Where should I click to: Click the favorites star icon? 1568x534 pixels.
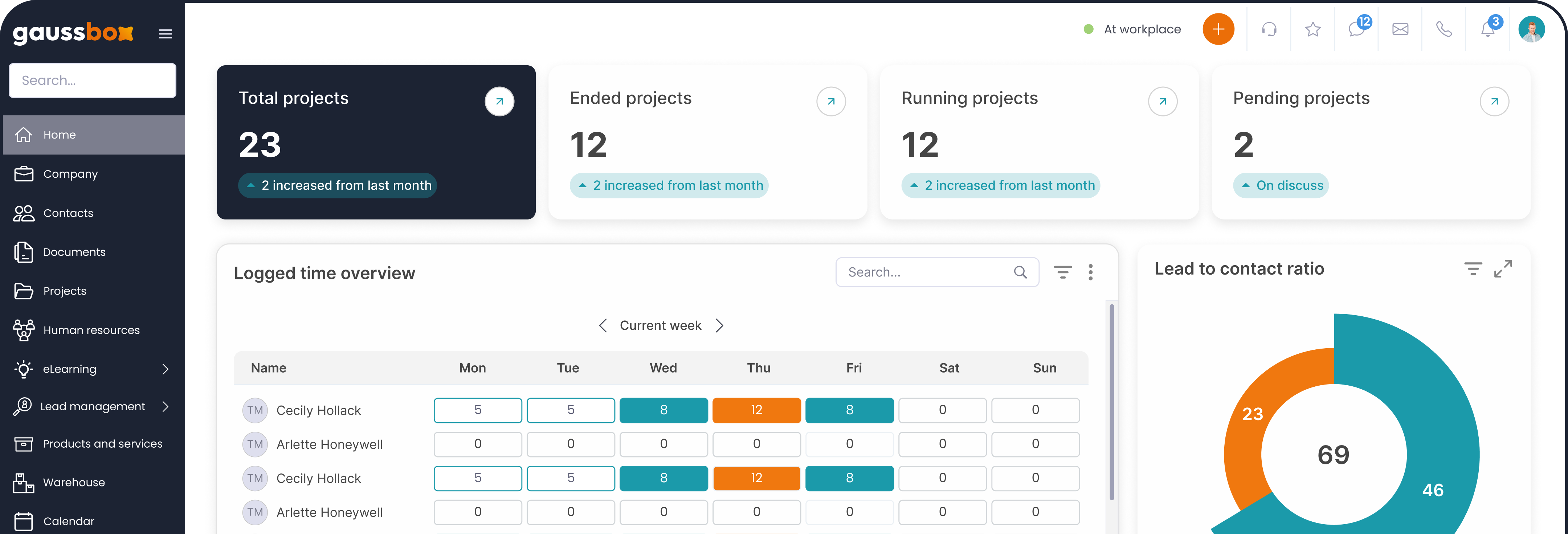click(1313, 29)
